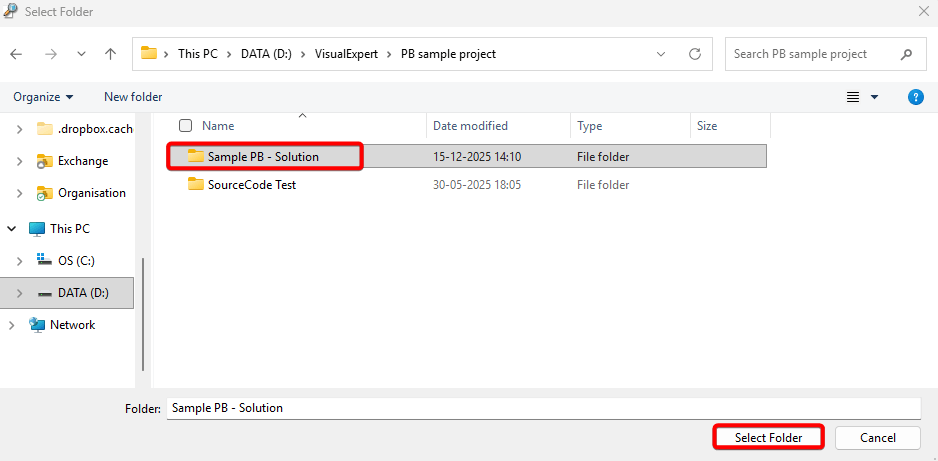Go up one folder level
The image size is (938, 461).
click(110, 54)
